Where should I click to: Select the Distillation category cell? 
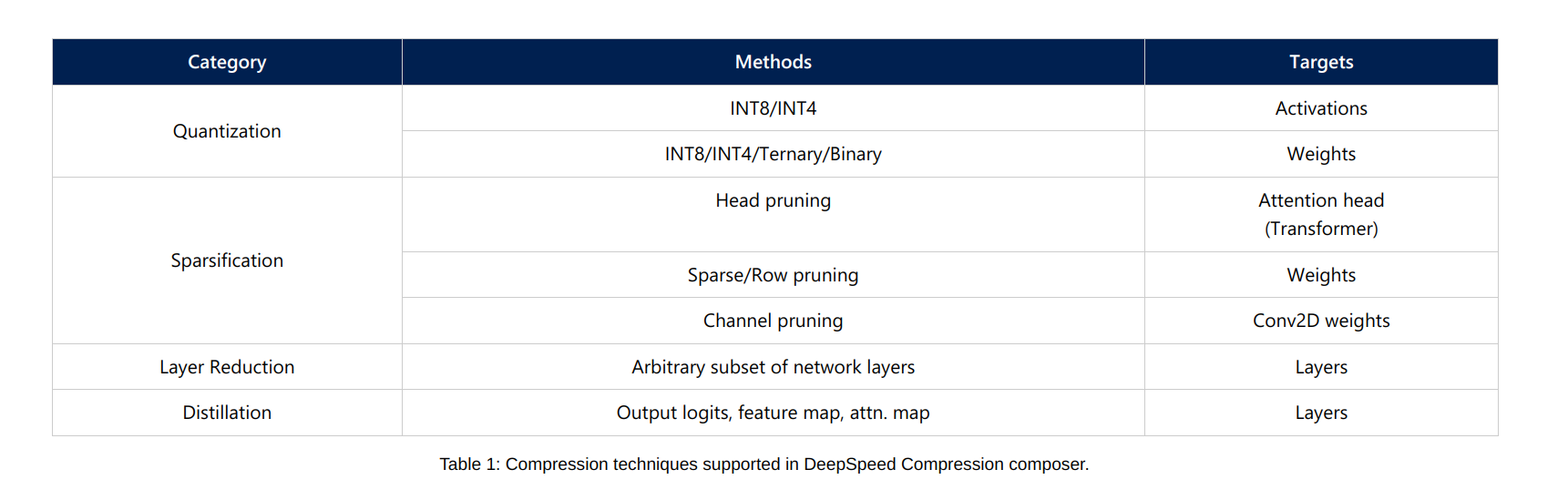[x=227, y=413]
